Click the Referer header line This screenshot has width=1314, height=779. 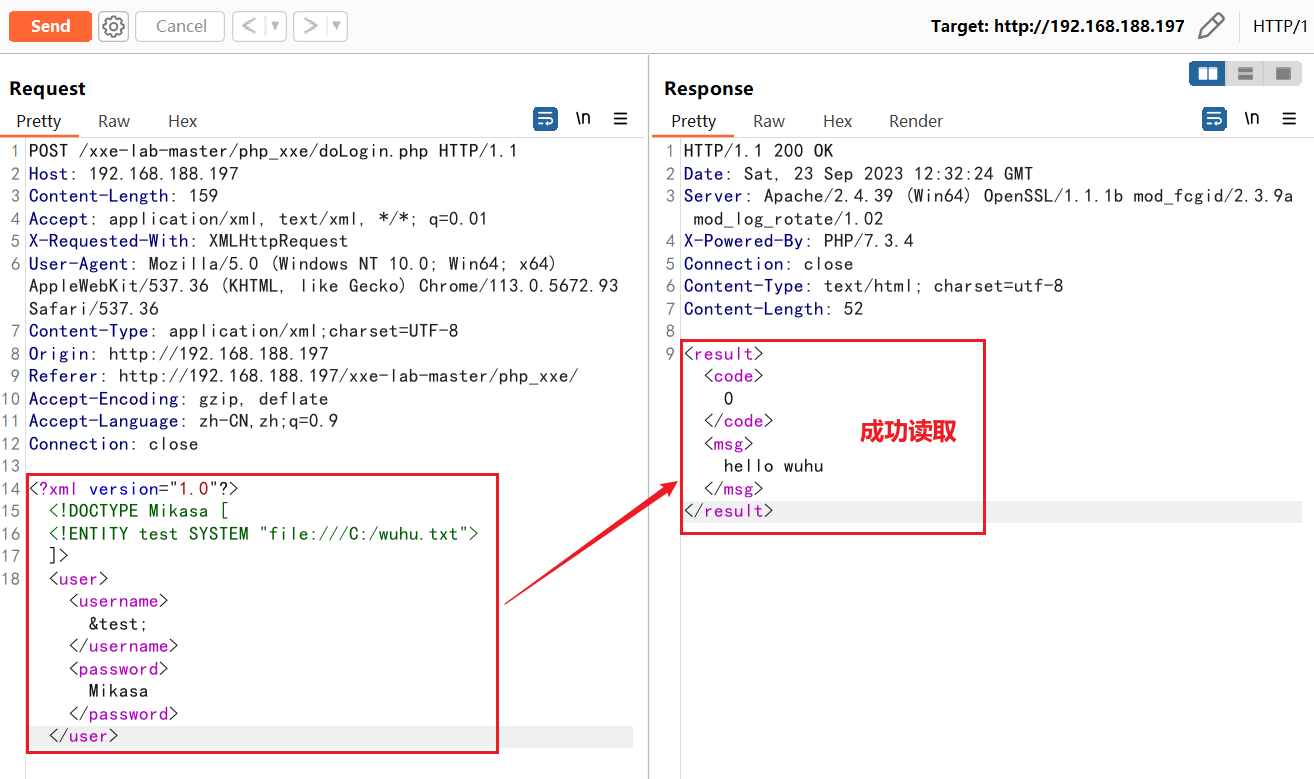(303, 376)
